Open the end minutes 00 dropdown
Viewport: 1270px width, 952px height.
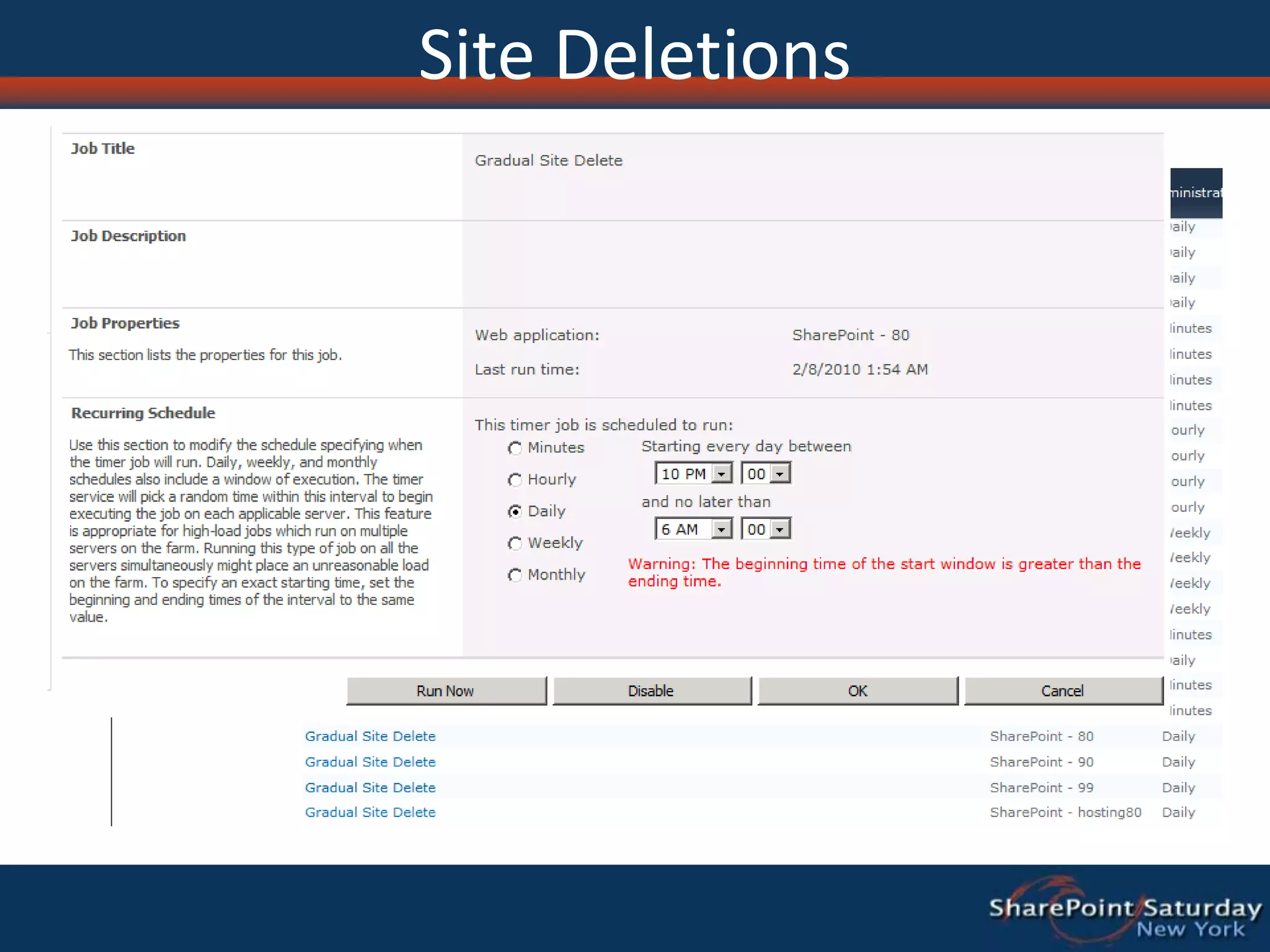pyautogui.click(x=766, y=529)
